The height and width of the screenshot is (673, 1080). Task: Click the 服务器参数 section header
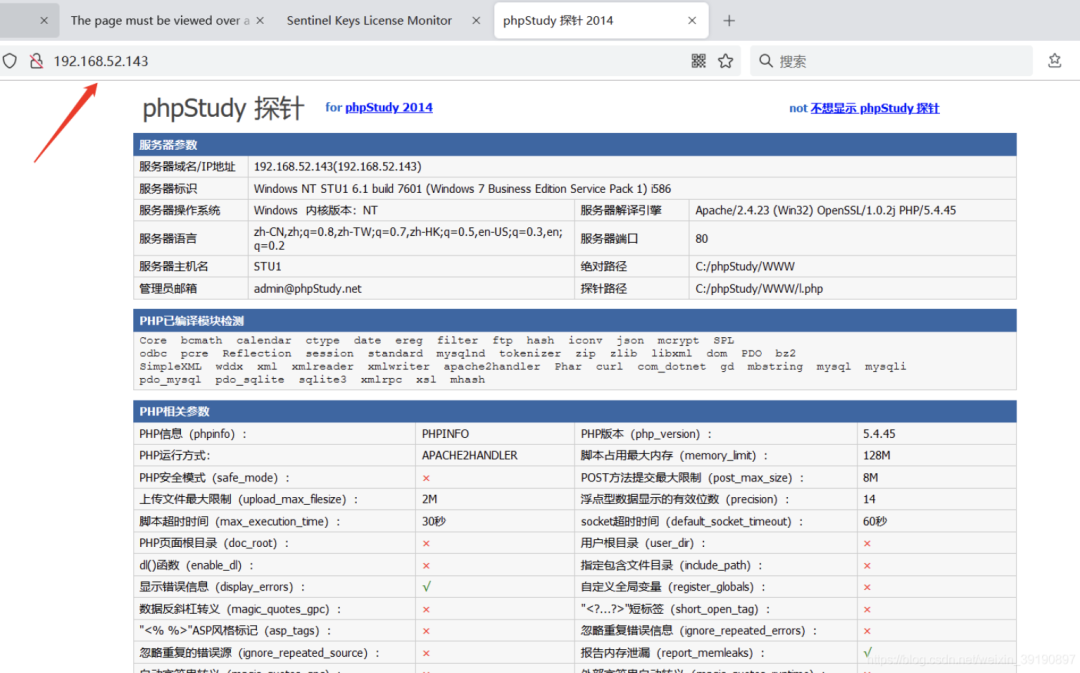pyautogui.click(x=574, y=145)
